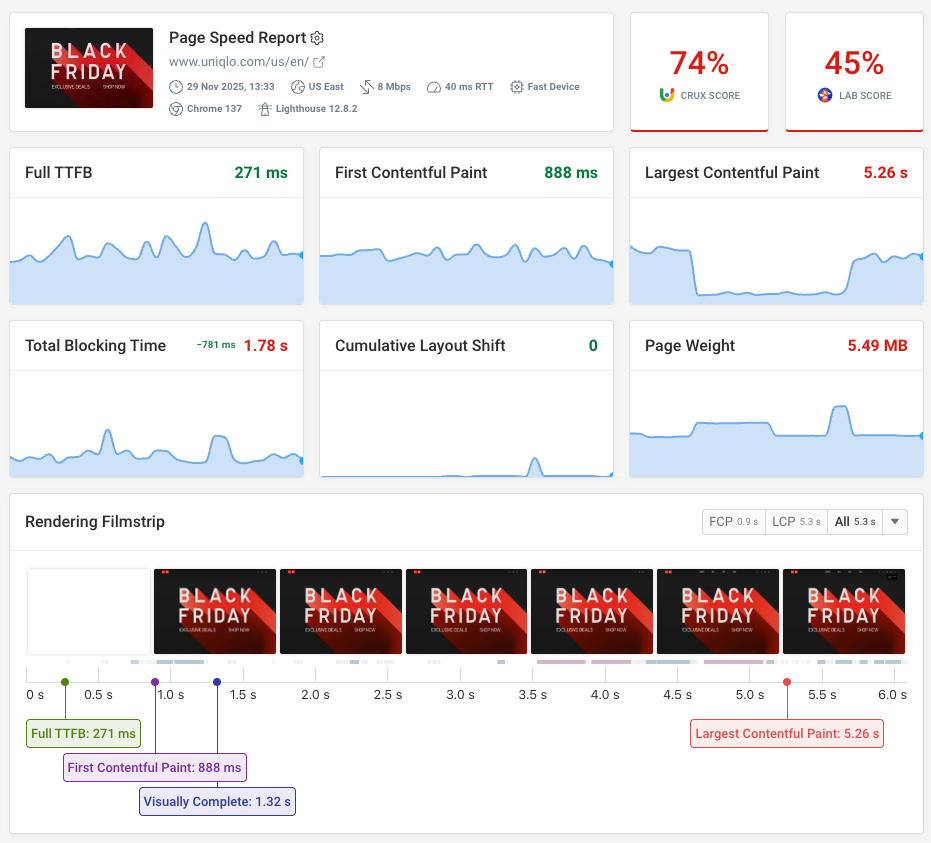The image size is (931, 843).
Task: Click the external link icon beside the URL
Action: coord(319,63)
